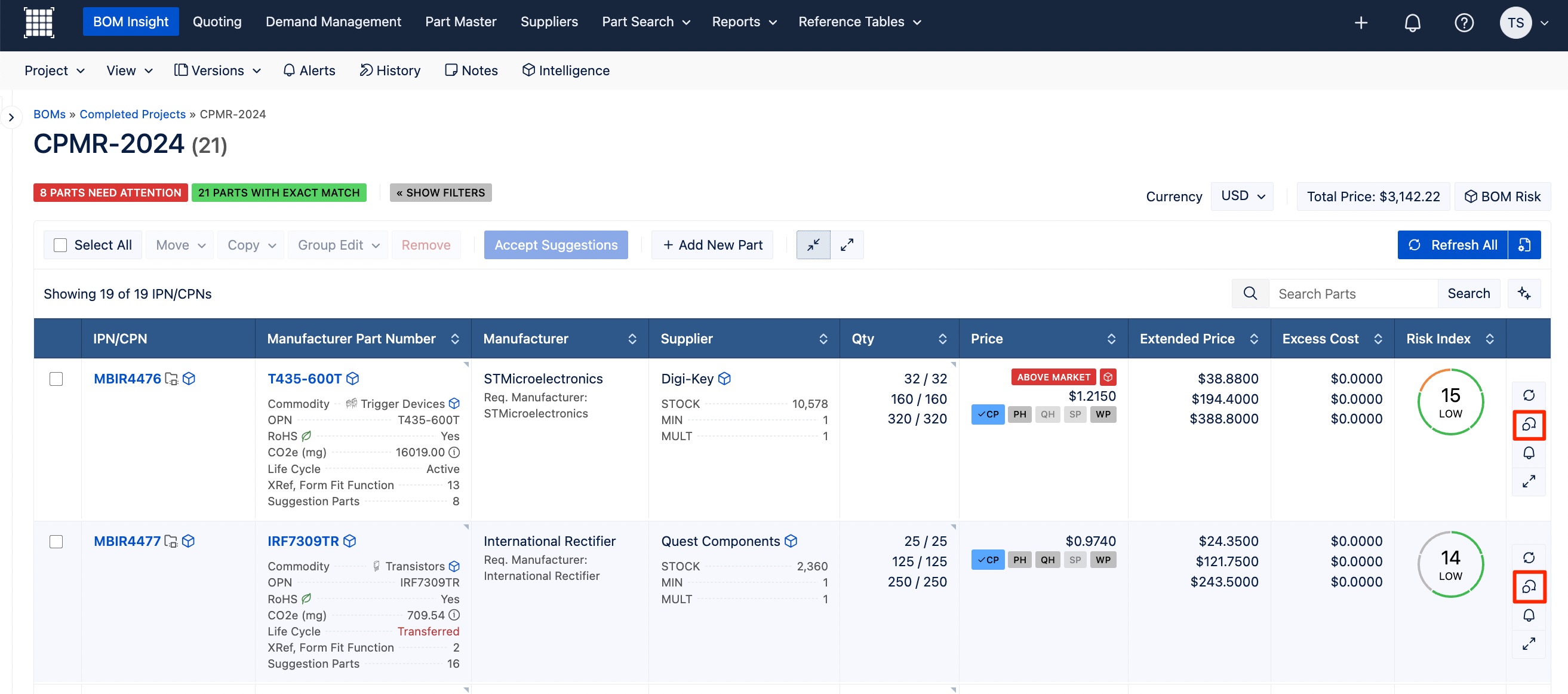The image size is (1568, 694).
Task: Refresh the MBIR4476 row
Action: tap(1529, 395)
